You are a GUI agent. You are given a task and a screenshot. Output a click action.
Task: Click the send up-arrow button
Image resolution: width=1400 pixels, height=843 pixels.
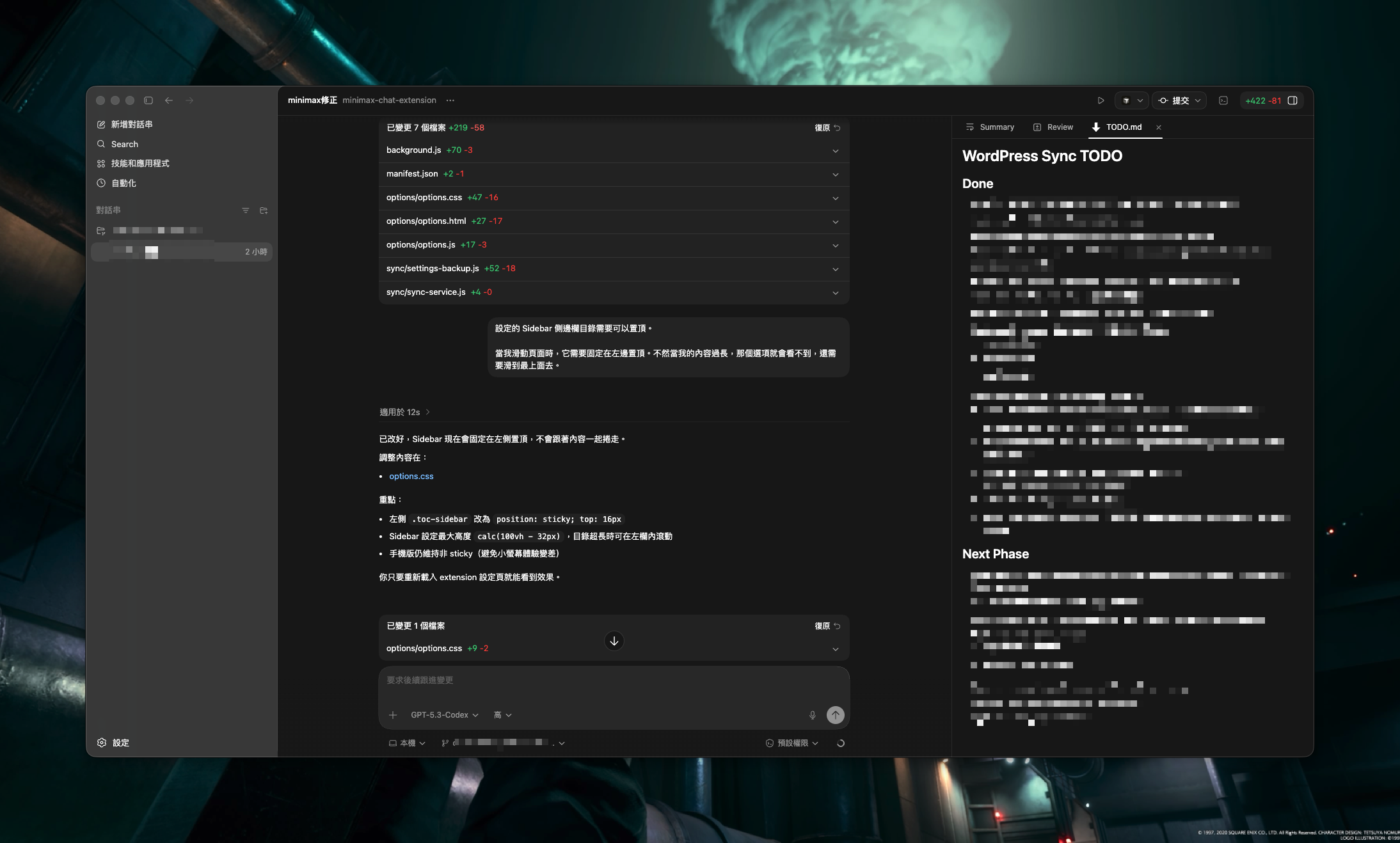point(836,715)
